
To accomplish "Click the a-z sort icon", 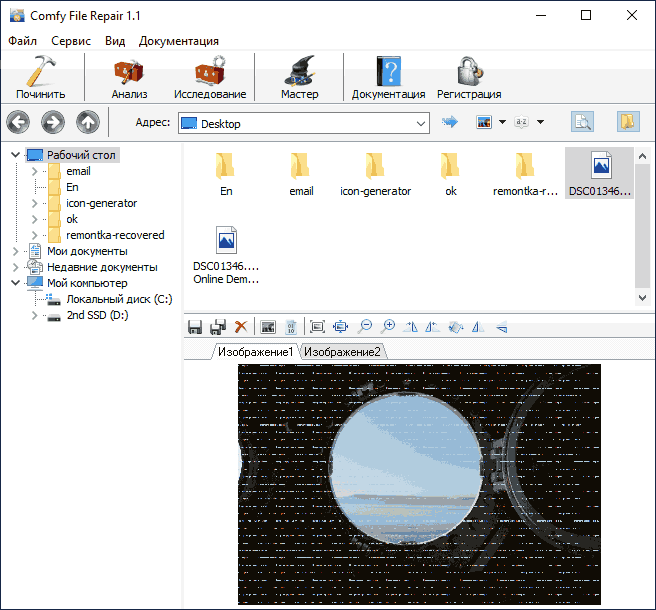I will (x=521, y=122).
